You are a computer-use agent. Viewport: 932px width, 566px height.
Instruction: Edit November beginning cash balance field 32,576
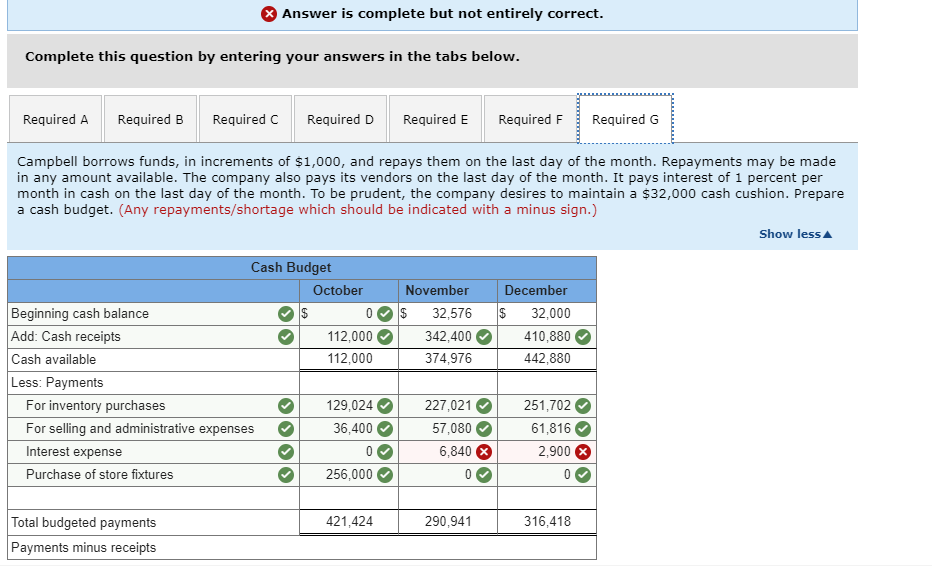coord(448,313)
